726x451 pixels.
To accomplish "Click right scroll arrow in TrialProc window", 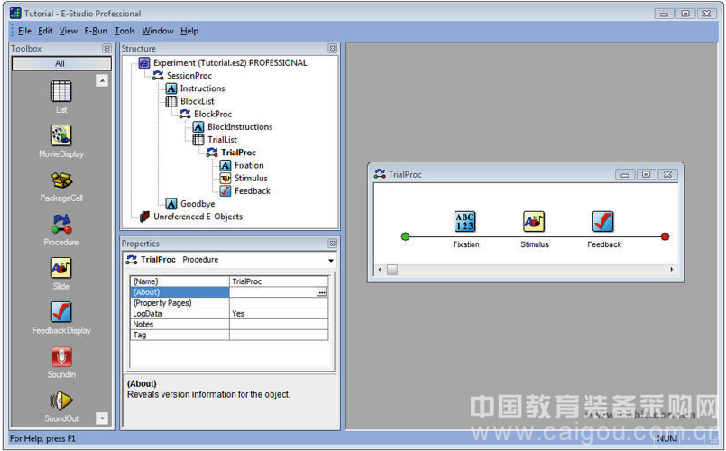I will [672, 269].
